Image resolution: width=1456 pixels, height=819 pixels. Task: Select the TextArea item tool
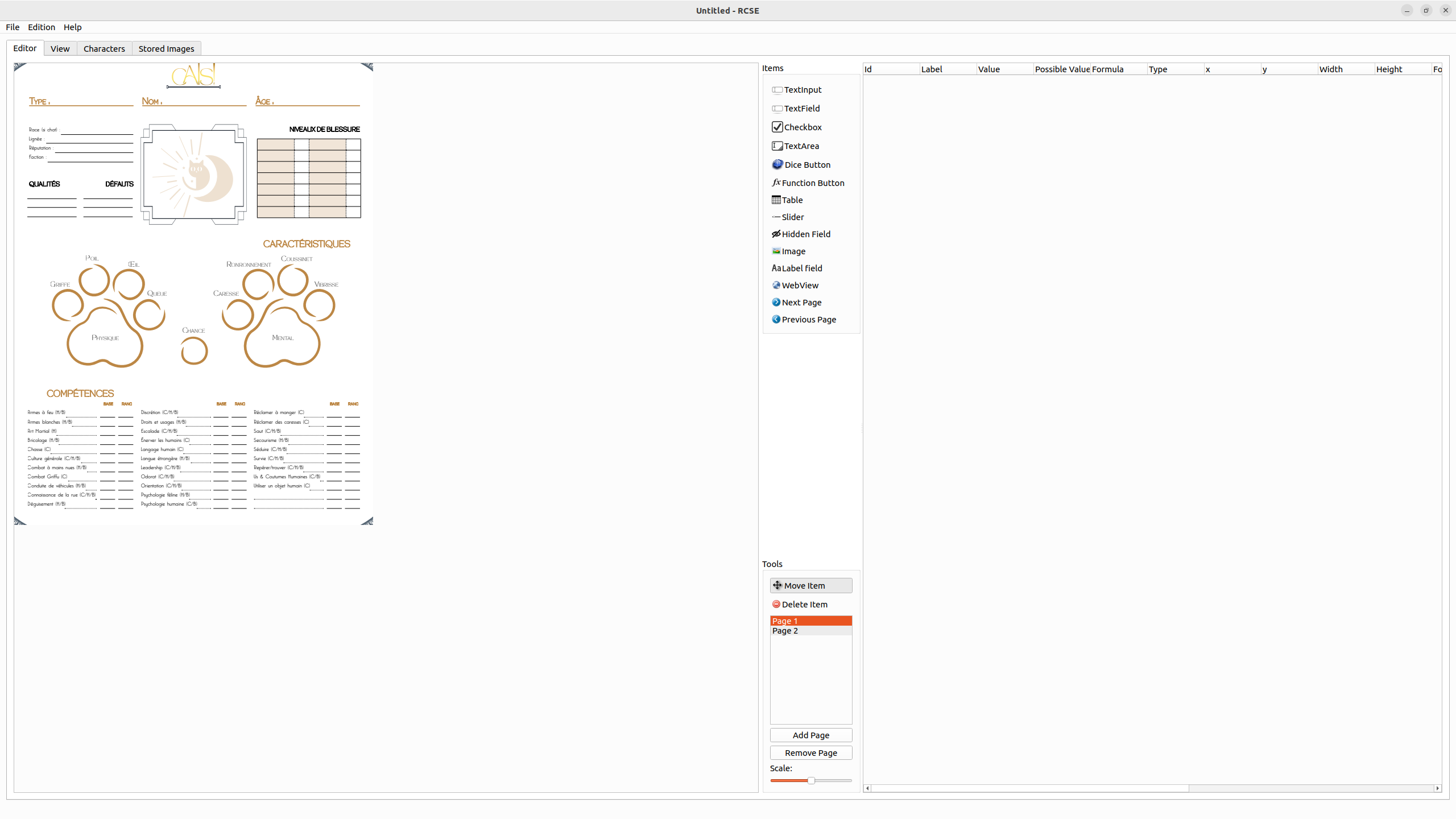click(x=800, y=146)
